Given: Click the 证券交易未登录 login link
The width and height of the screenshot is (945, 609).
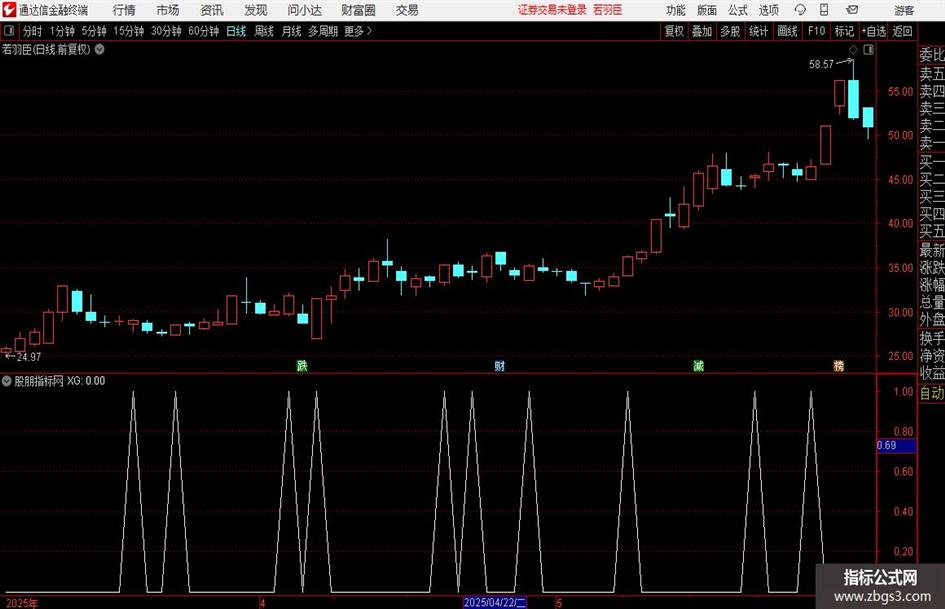Looking at the screenshot, I should coord(552,10).
